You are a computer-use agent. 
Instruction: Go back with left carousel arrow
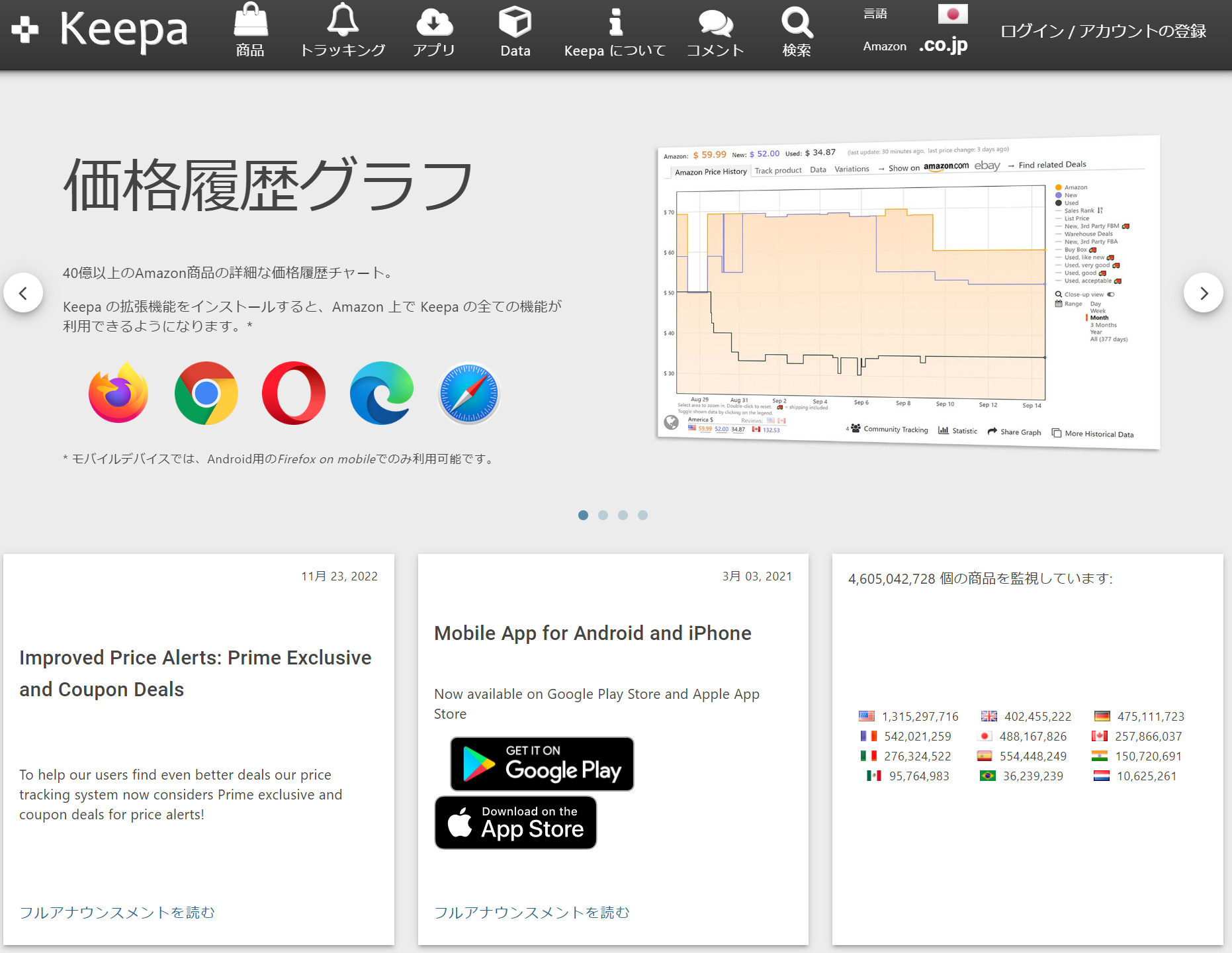pyautogui.click(x=23, y=293)
